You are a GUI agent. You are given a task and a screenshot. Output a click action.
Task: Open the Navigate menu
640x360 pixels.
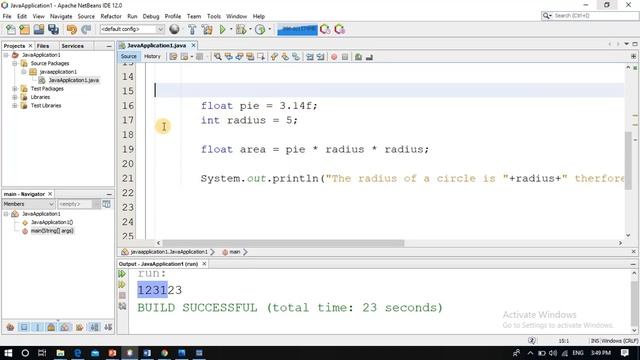(61, 16)
